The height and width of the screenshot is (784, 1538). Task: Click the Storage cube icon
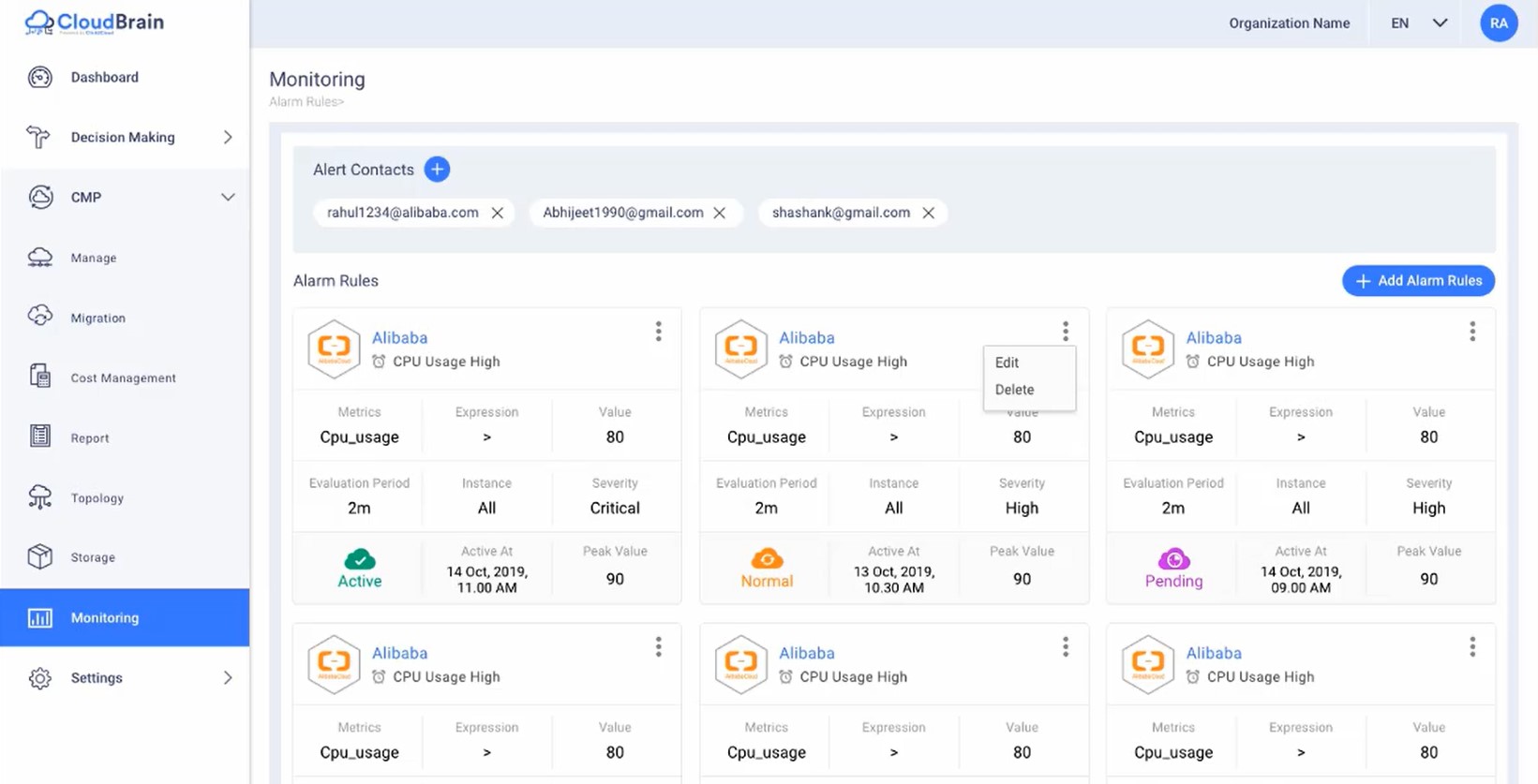[x=40, y=556]
